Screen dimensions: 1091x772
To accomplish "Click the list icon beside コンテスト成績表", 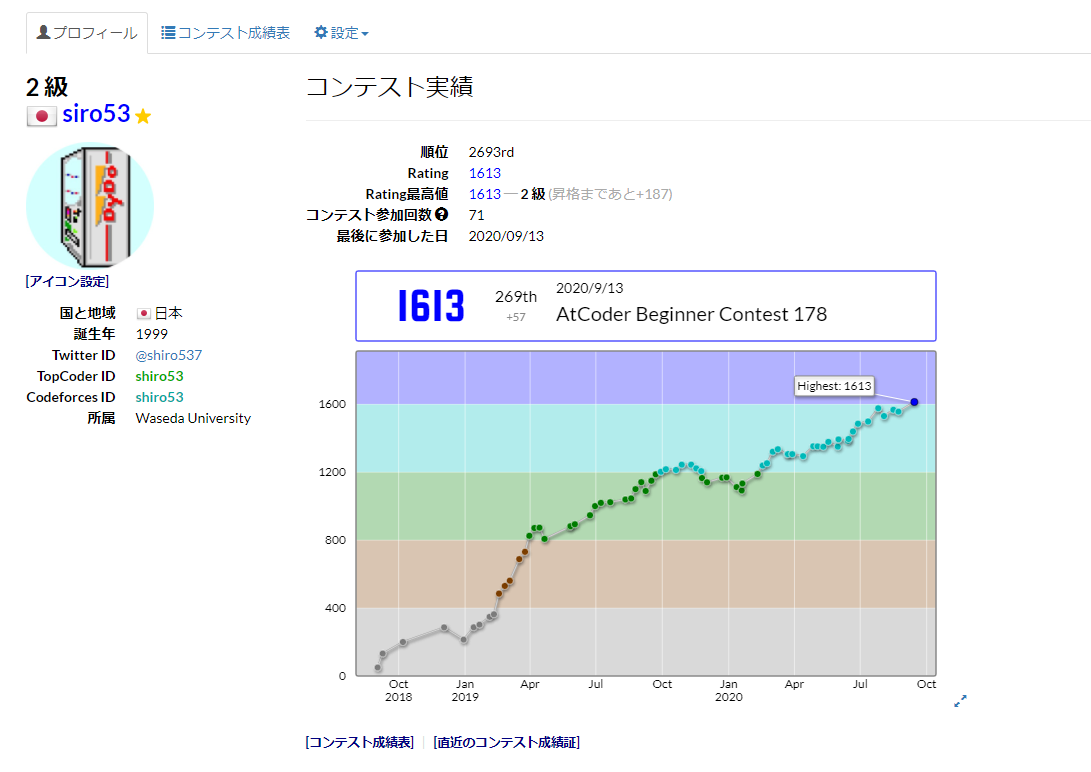I will point(168,31).
